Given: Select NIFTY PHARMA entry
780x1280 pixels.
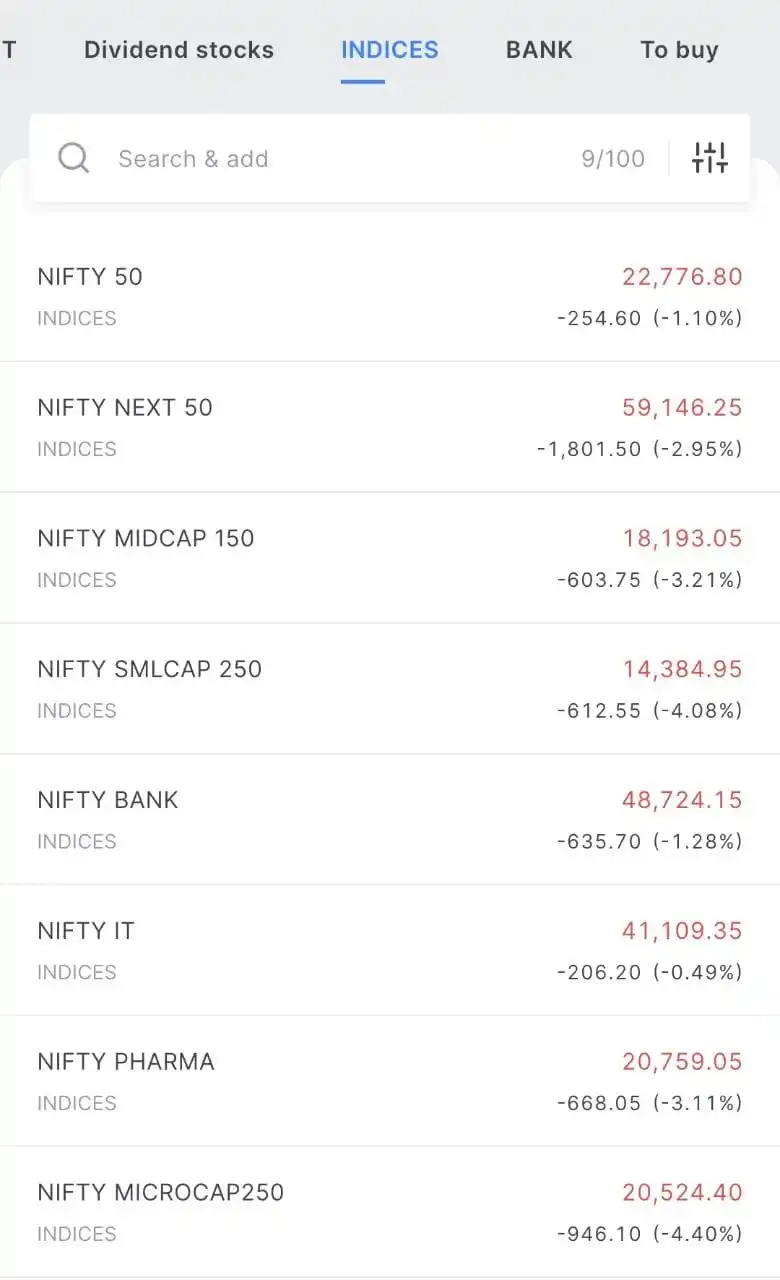Looking at the screenshot, I should click(390, 1082).
